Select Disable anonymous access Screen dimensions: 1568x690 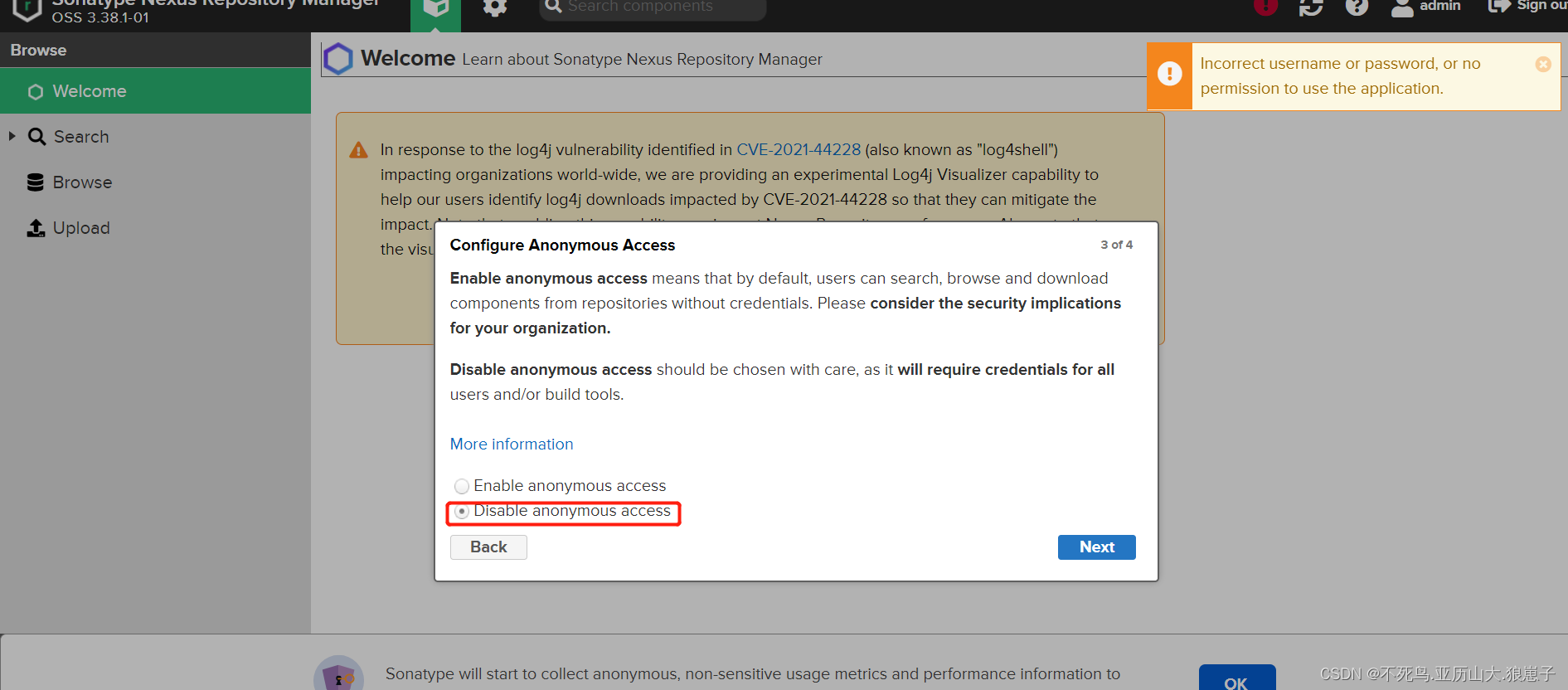[x=462, y=512]
